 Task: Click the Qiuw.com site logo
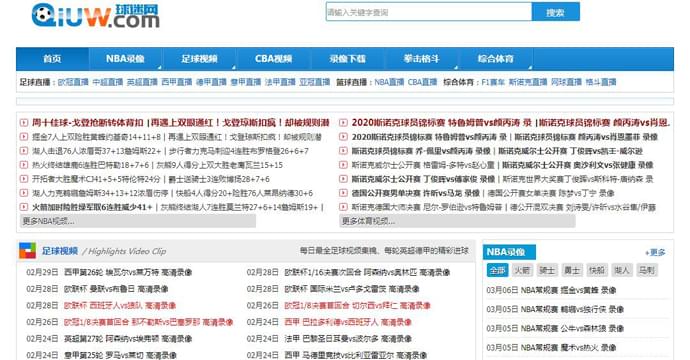tap(95, 16)
